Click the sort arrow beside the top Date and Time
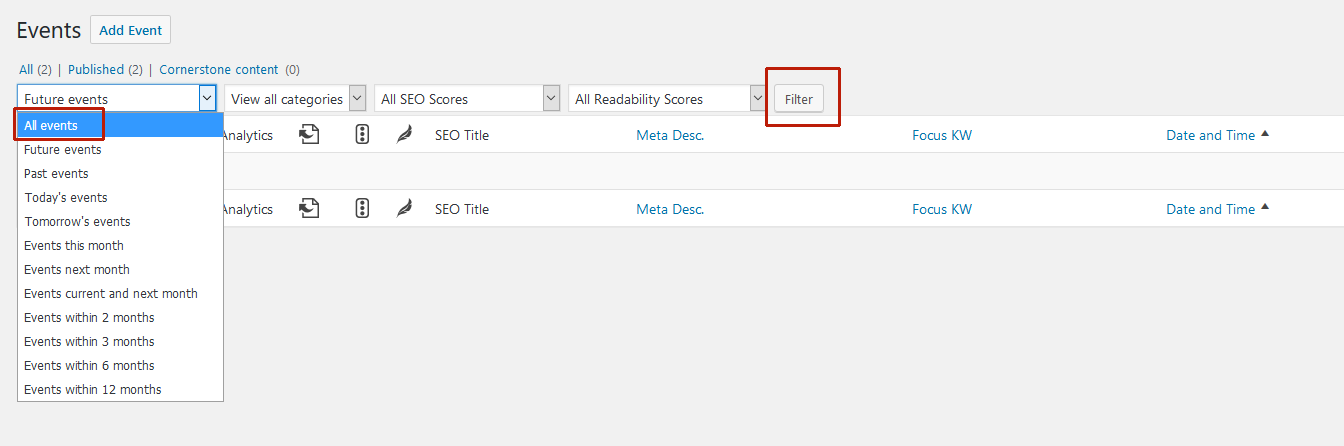This screenshot has width=1344, height=446. (1265, 134)
